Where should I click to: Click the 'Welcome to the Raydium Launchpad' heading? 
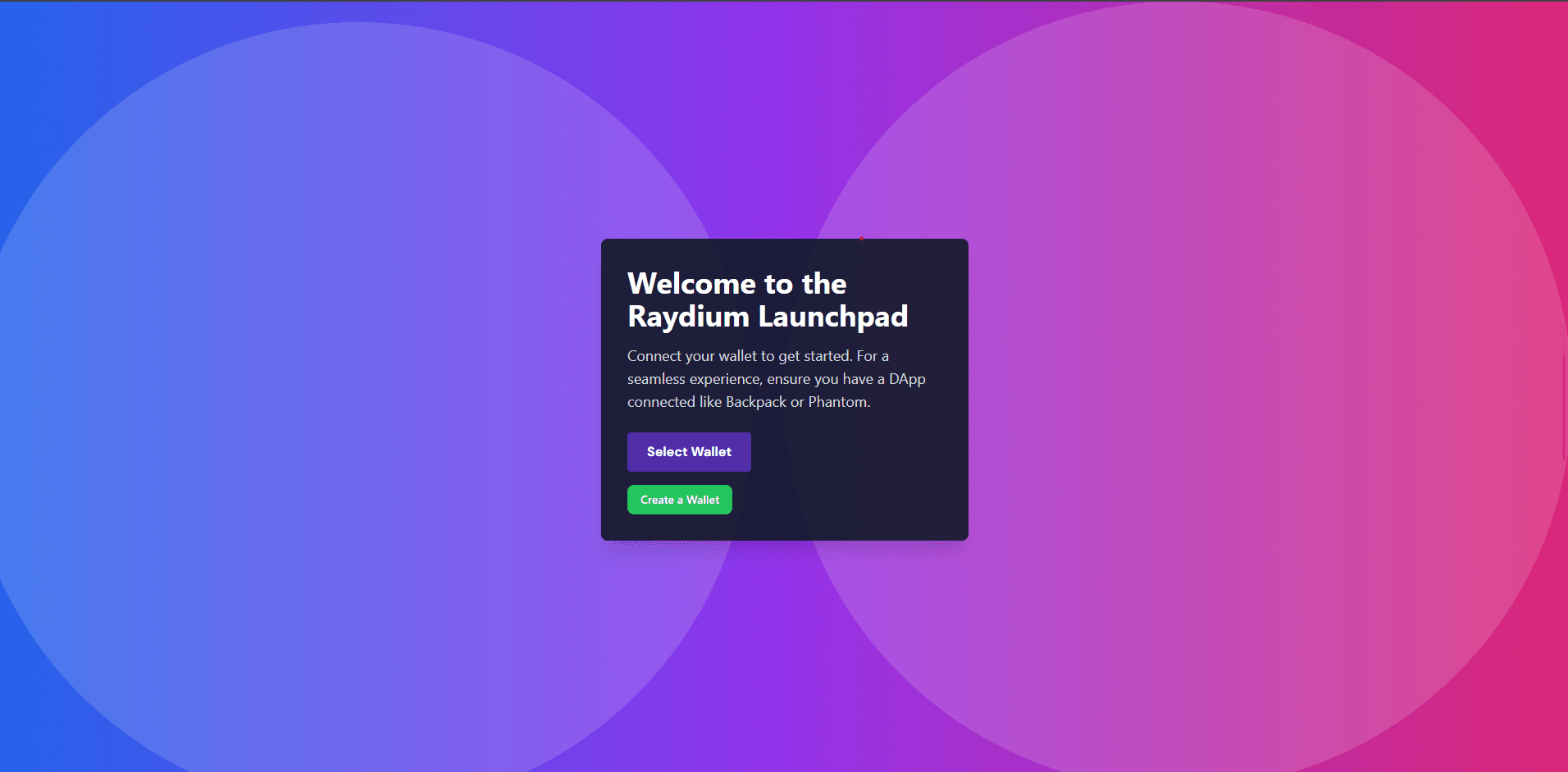pos(768,300)
